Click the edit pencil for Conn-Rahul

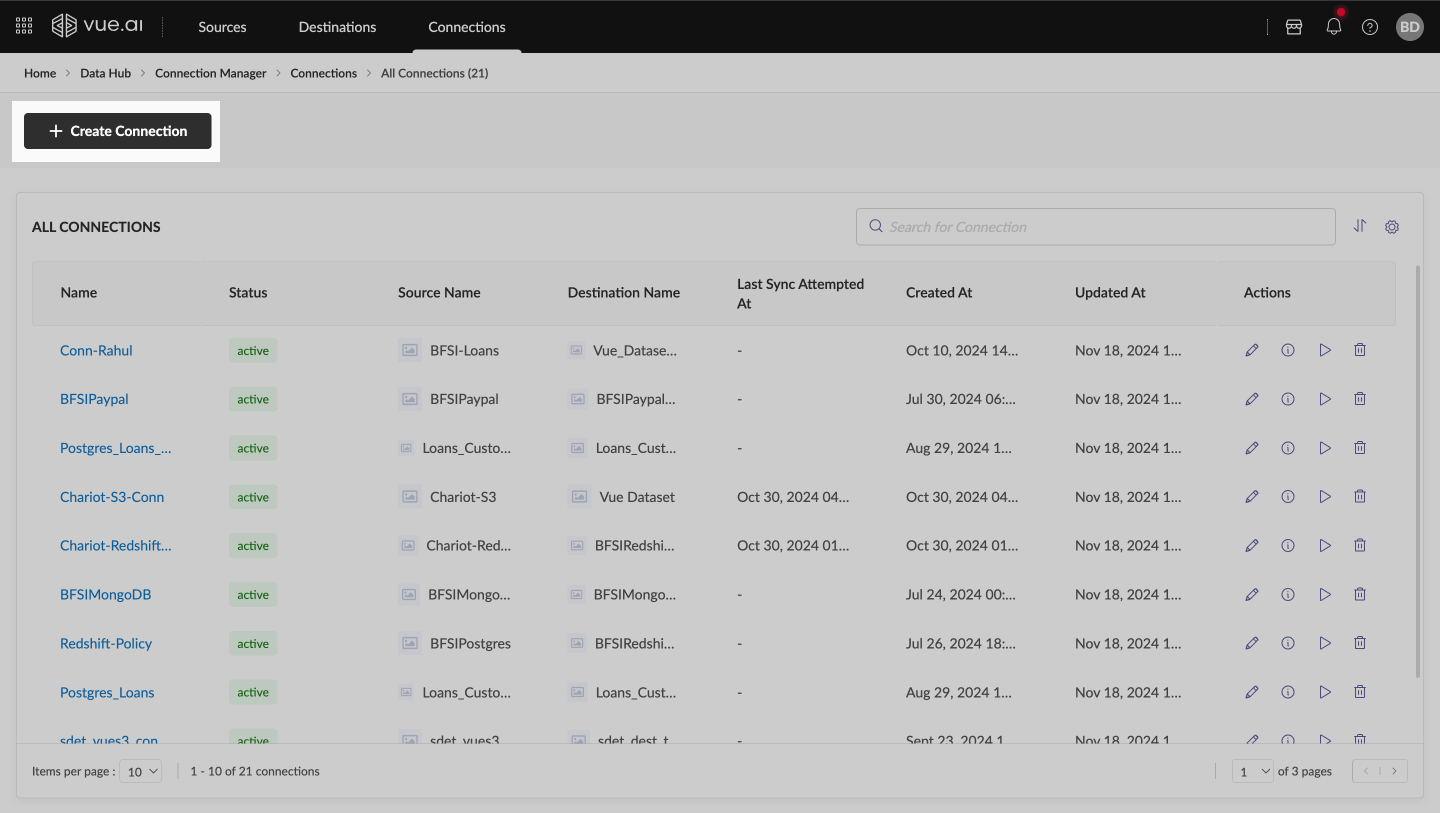click(1251, 350)
